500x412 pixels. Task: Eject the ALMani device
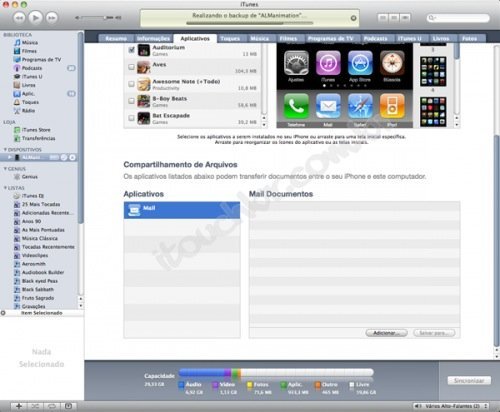72,157
